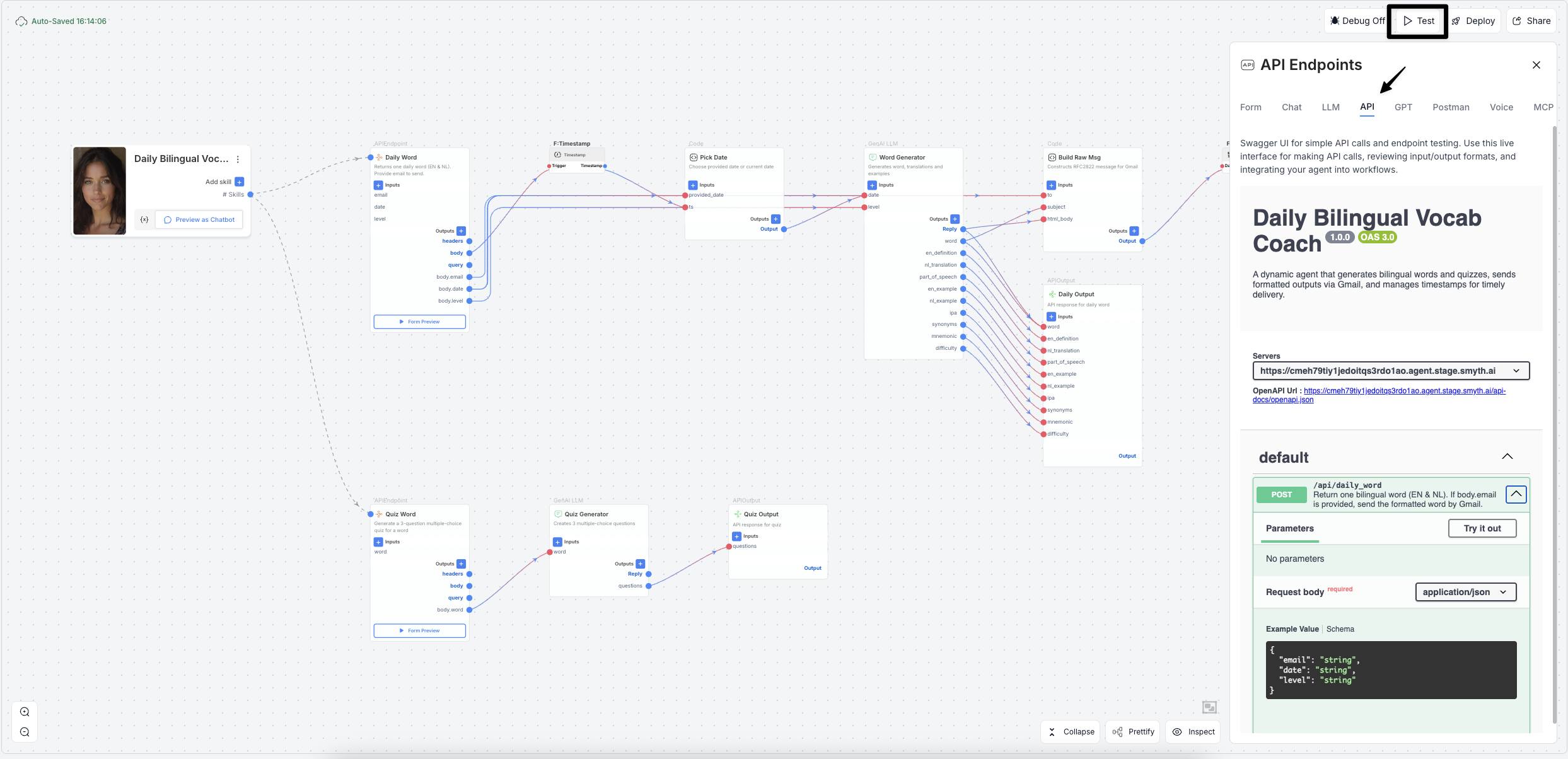Add a new skill with the plus toggle
This screenshot has width=1568, height=759.
tap(239, 182)
